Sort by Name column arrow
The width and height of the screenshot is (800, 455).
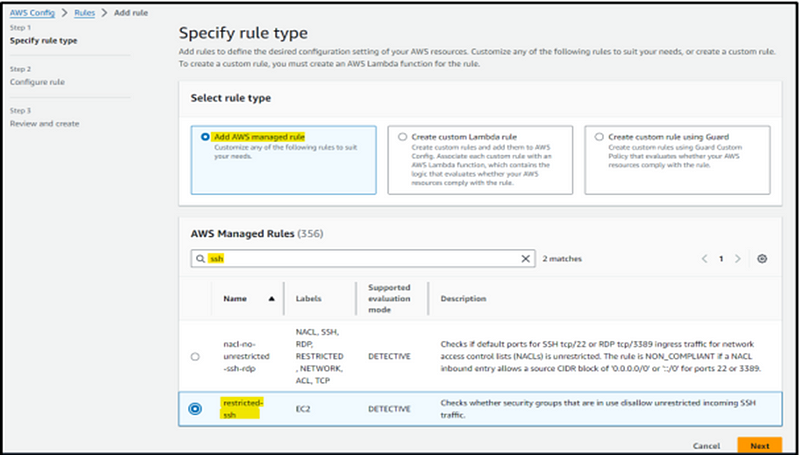coord(271,298)
